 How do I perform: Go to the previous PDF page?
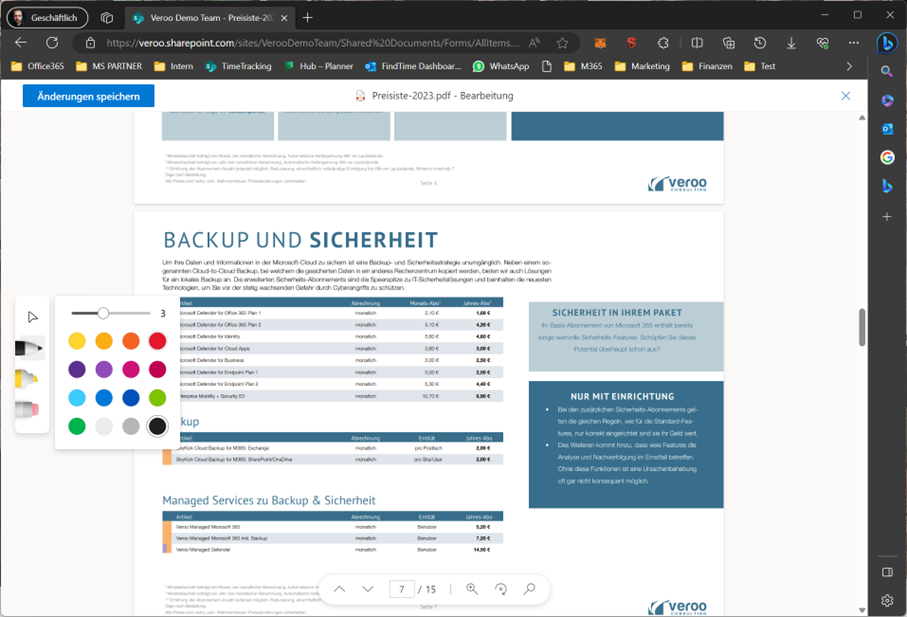pos(339,589)
